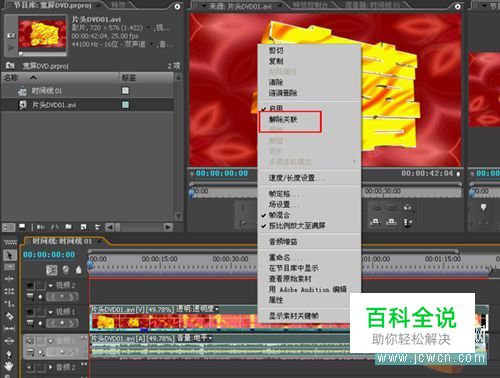Create a new bin folder
Image resolution: width=500 pixels, height=378 pixels.
68,227
